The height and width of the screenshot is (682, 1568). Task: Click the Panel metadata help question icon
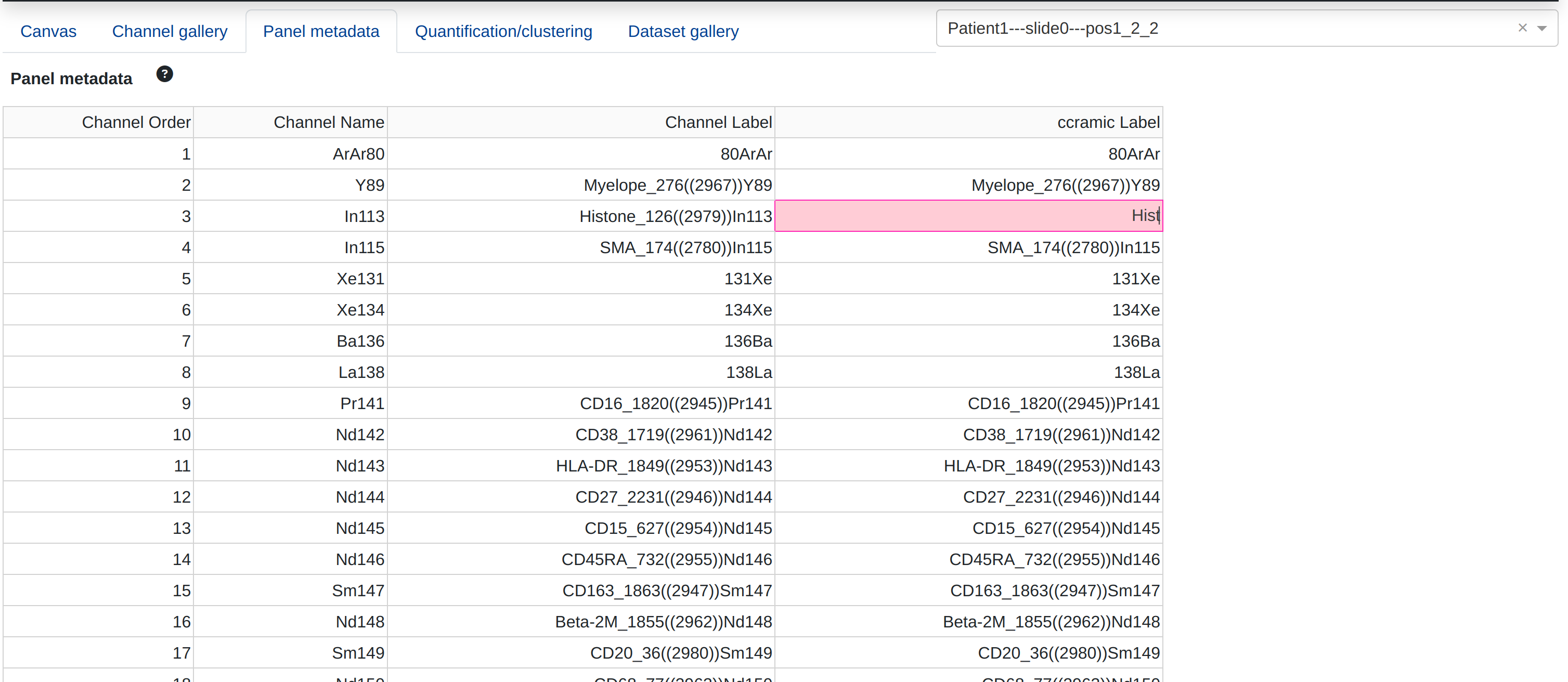pos(164,74)
